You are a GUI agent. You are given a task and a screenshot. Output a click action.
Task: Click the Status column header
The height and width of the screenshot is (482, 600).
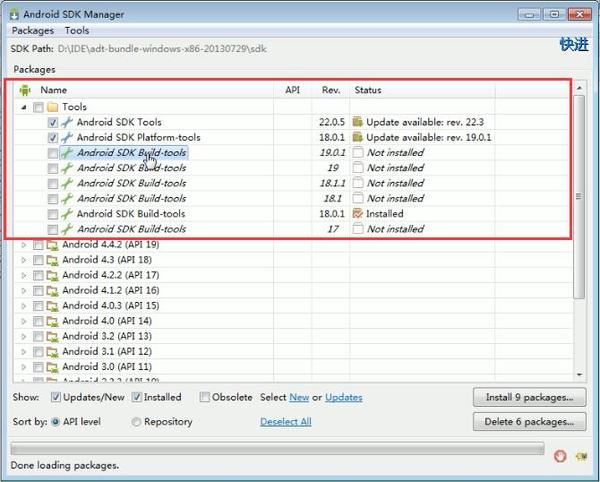click(422, 90)
